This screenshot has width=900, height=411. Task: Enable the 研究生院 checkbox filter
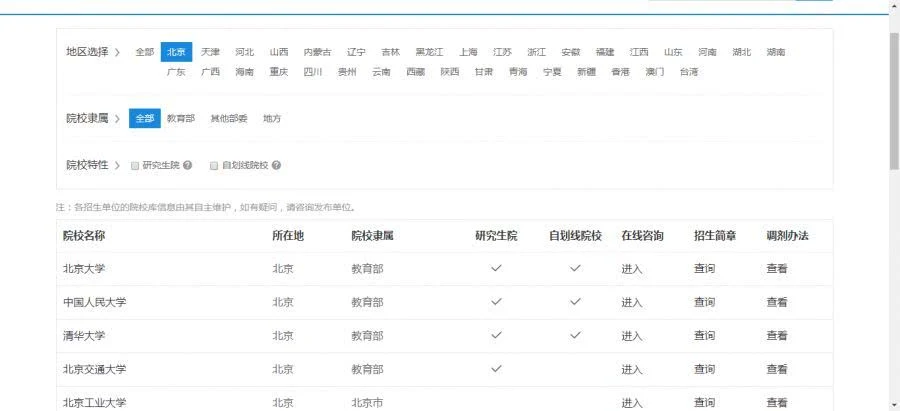135,165
